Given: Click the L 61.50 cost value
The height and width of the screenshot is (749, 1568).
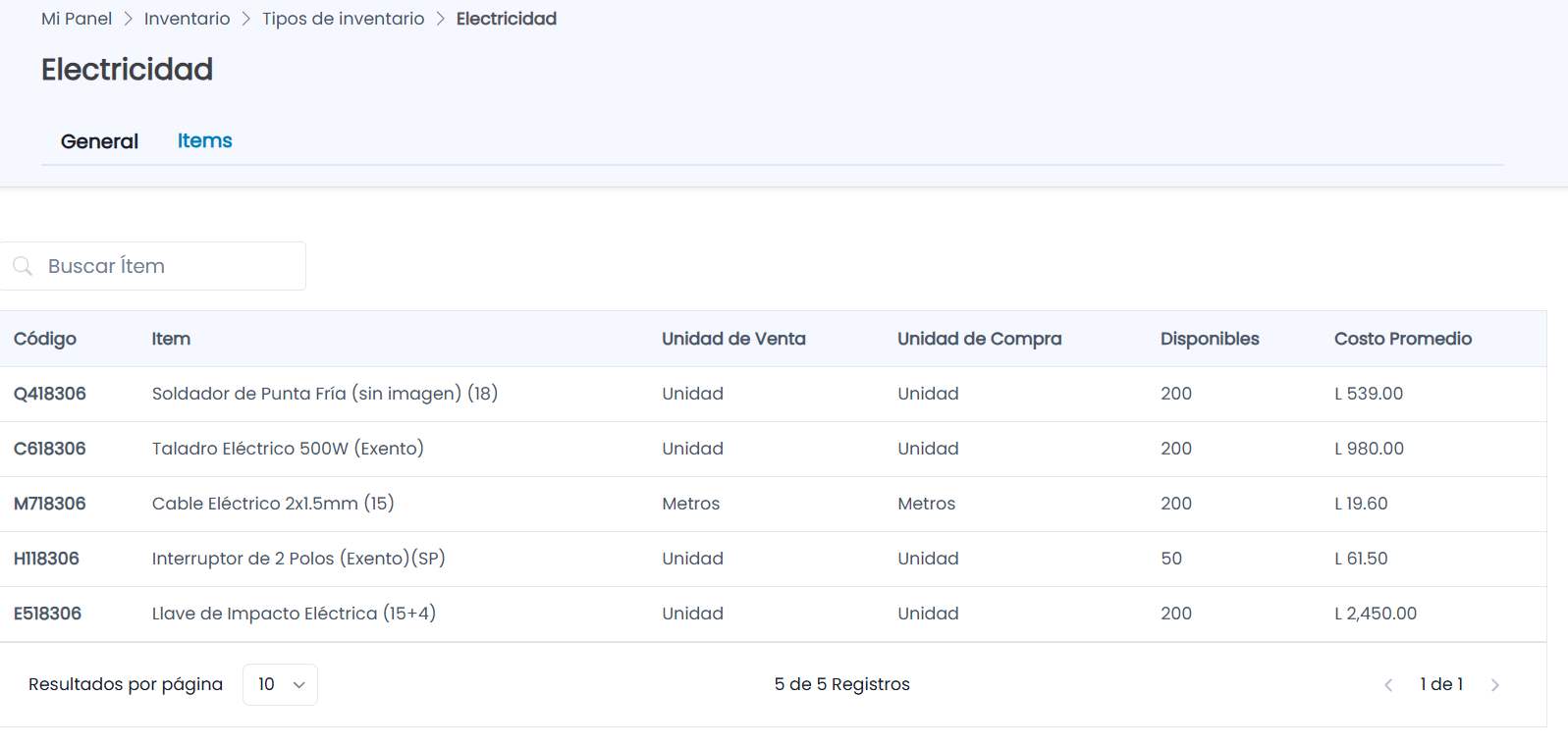Looking at the screenshot, I should (1361, 559).
